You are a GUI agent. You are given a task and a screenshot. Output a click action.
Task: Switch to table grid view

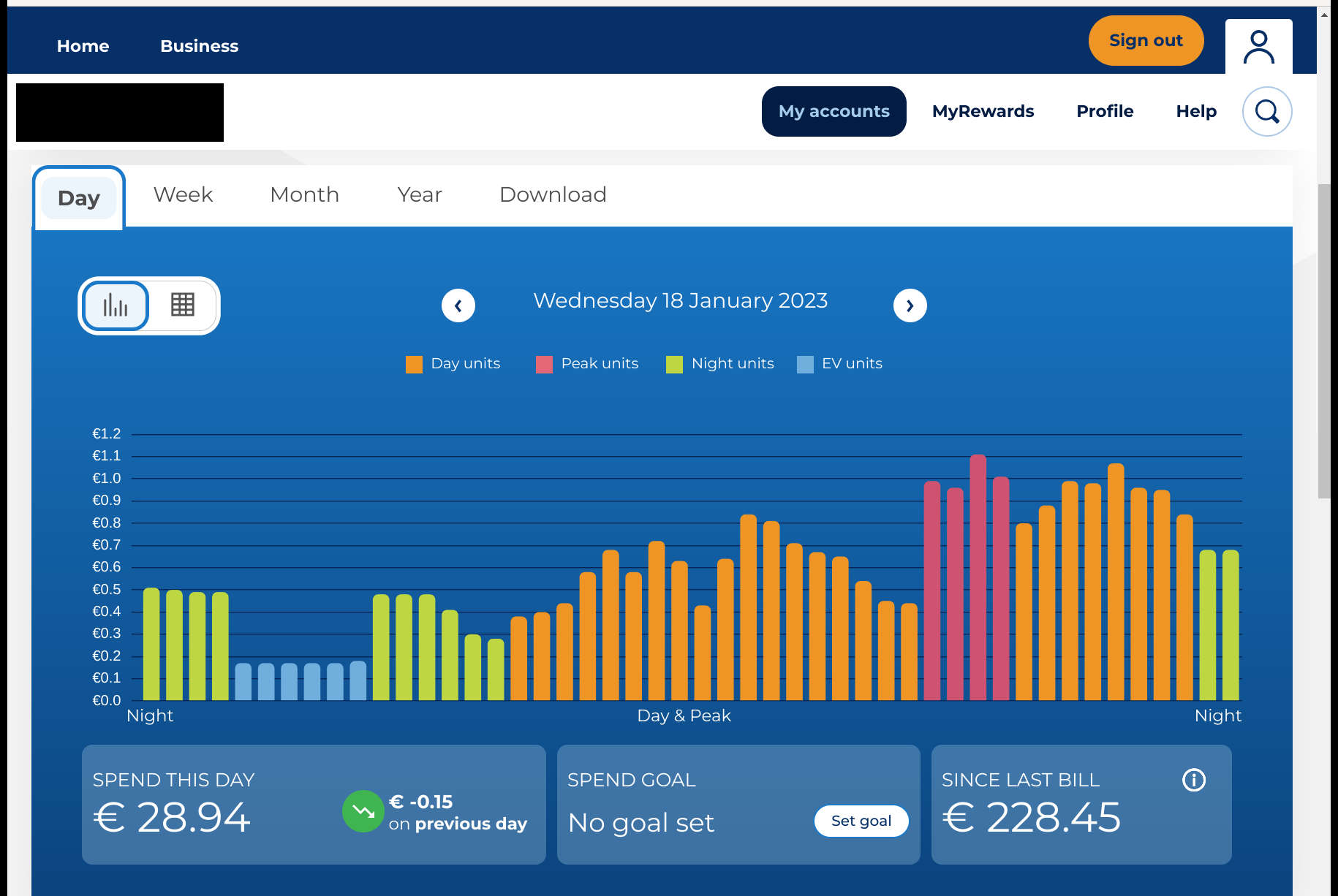183,305
